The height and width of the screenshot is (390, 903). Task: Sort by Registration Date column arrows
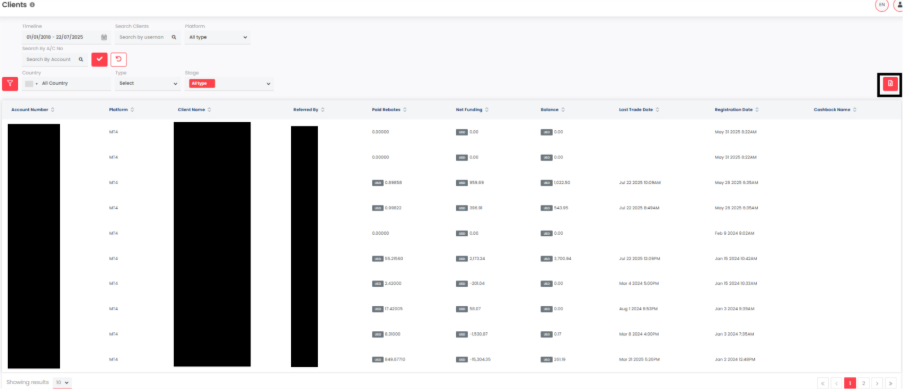757,109
